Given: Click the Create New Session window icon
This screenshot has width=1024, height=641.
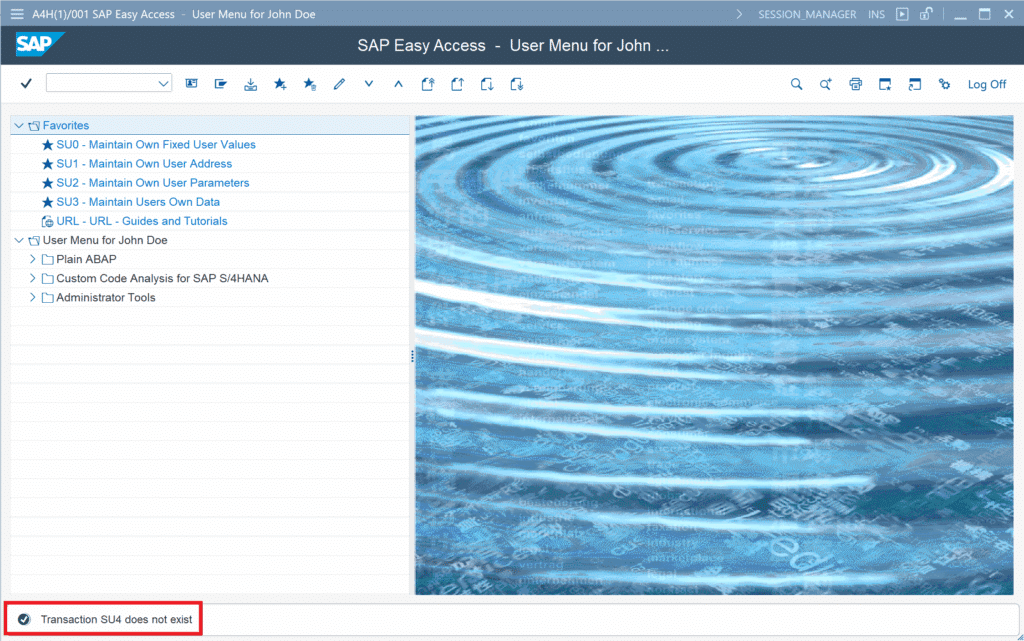Looking at the screenshot, I should click(x=885, y=84).
